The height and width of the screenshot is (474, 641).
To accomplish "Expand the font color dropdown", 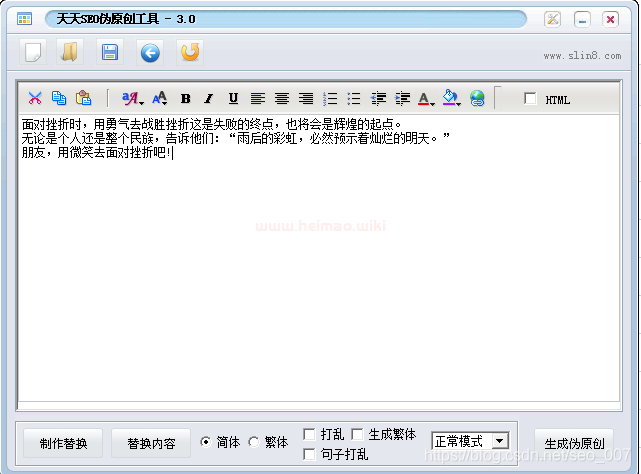I will pos(433,101).
